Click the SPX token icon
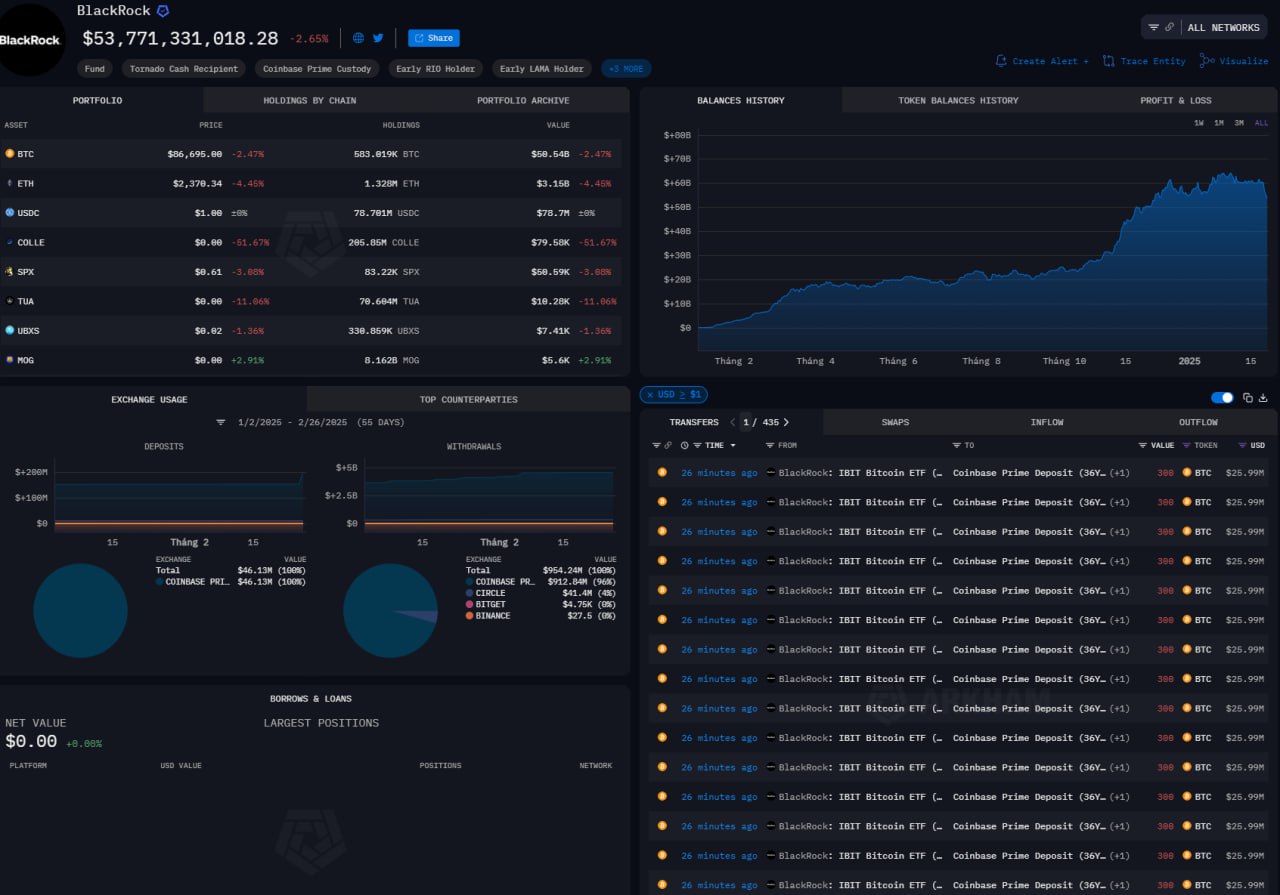1280x895 pixels. click(x=10, y=271)
